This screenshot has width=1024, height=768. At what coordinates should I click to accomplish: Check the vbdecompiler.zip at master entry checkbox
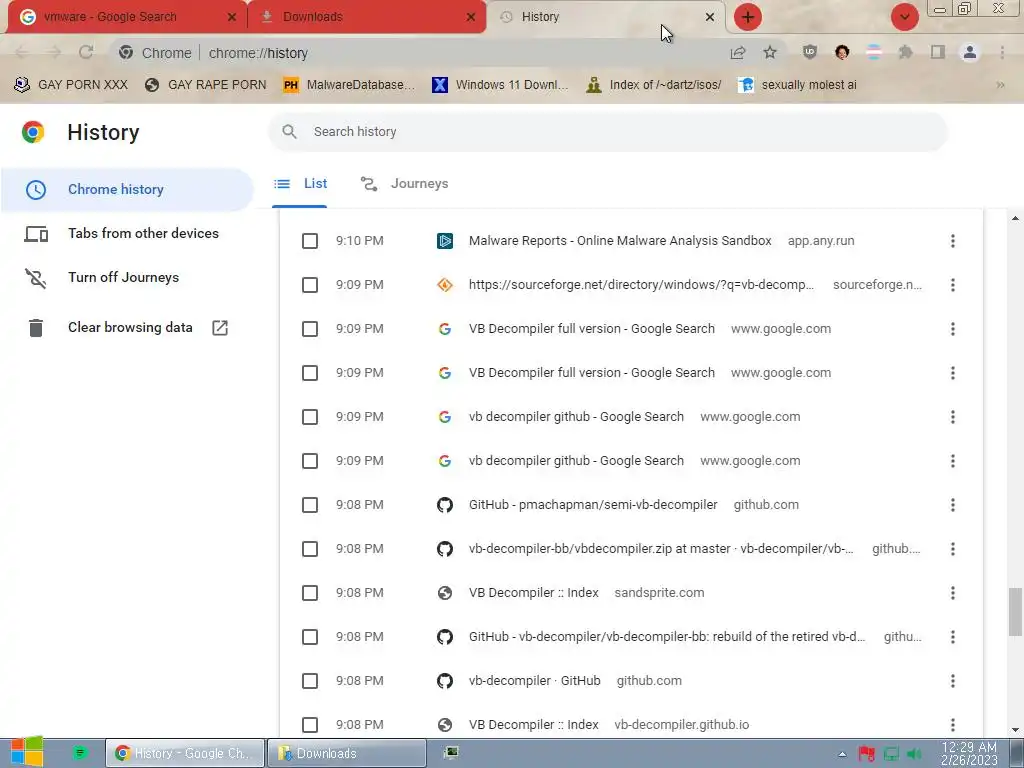[x=310, y=549]
